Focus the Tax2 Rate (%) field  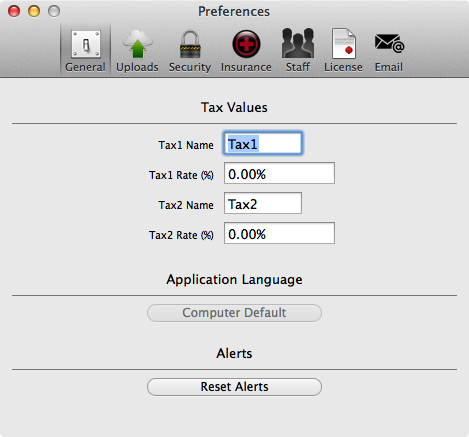(x=279, y=233)
